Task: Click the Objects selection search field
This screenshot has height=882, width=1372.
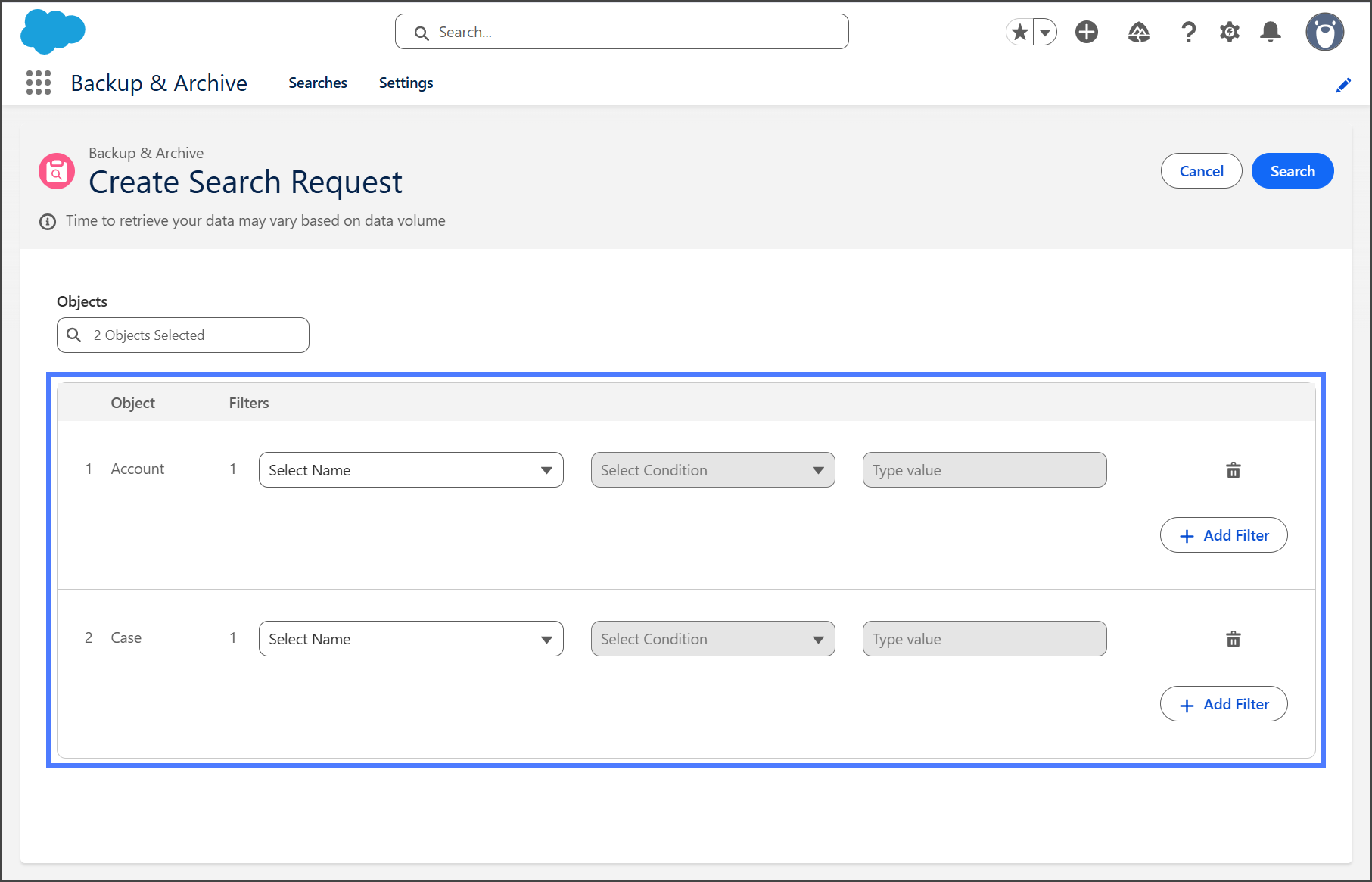Action: [x=183, y=335]
